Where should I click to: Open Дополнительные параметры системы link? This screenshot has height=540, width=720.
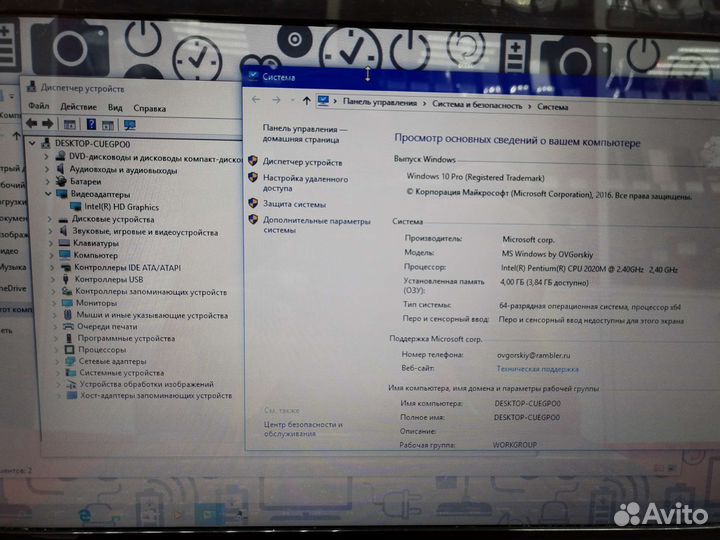pos(317,225)
